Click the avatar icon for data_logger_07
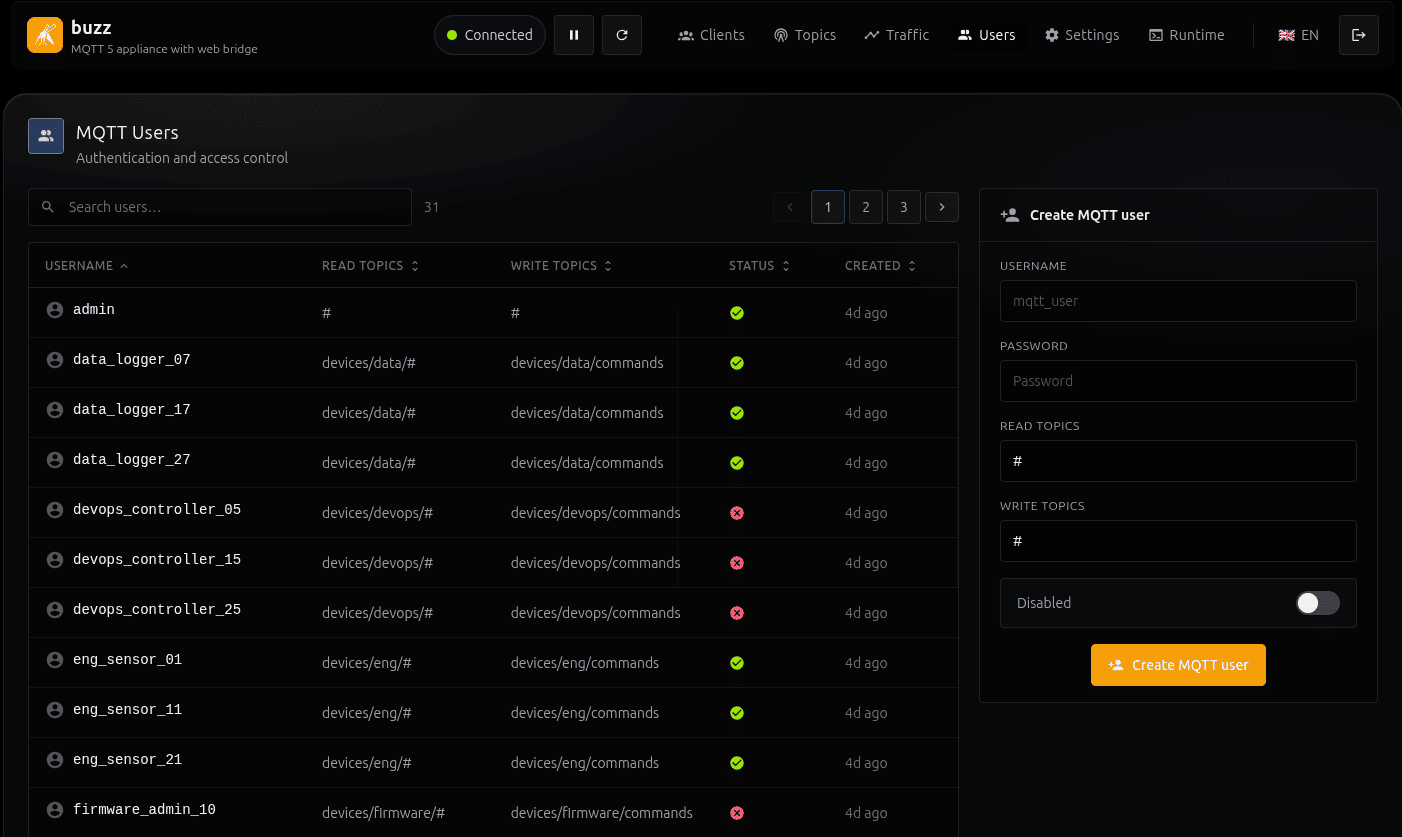The image size is (1402, 837). point(55,360)
